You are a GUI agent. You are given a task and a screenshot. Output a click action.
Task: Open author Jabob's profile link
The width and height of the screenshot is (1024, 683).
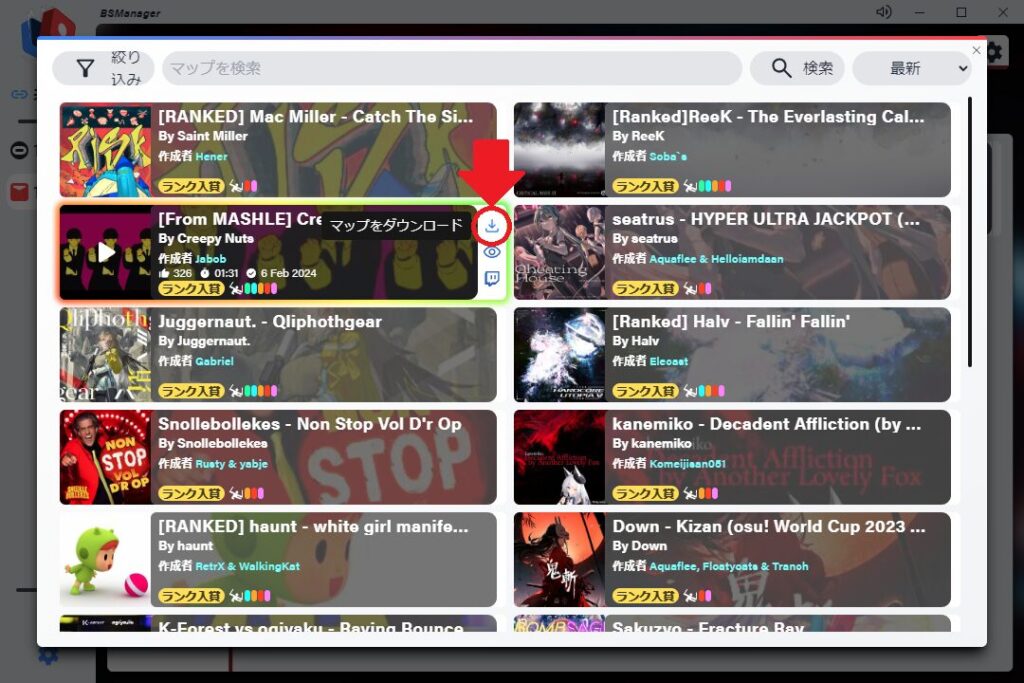210,259
